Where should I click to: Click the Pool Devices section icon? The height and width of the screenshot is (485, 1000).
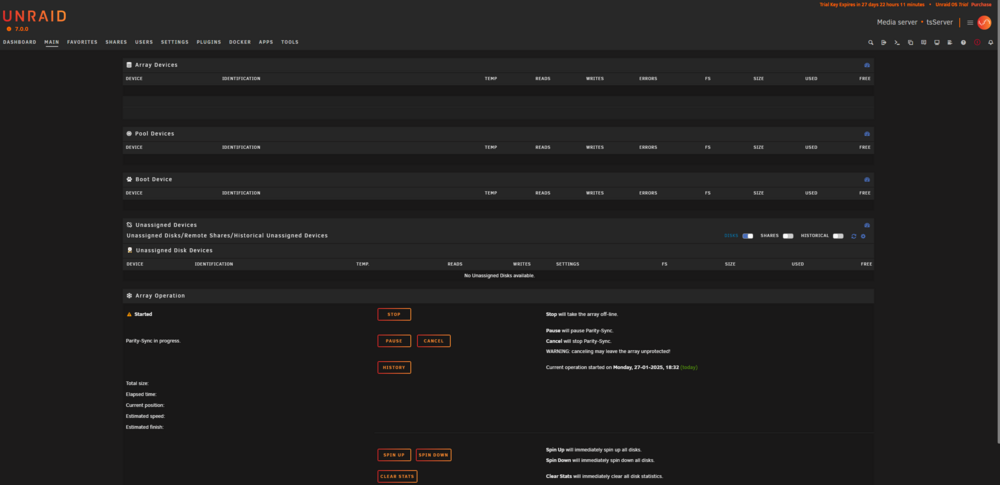(x=129, y=133)
